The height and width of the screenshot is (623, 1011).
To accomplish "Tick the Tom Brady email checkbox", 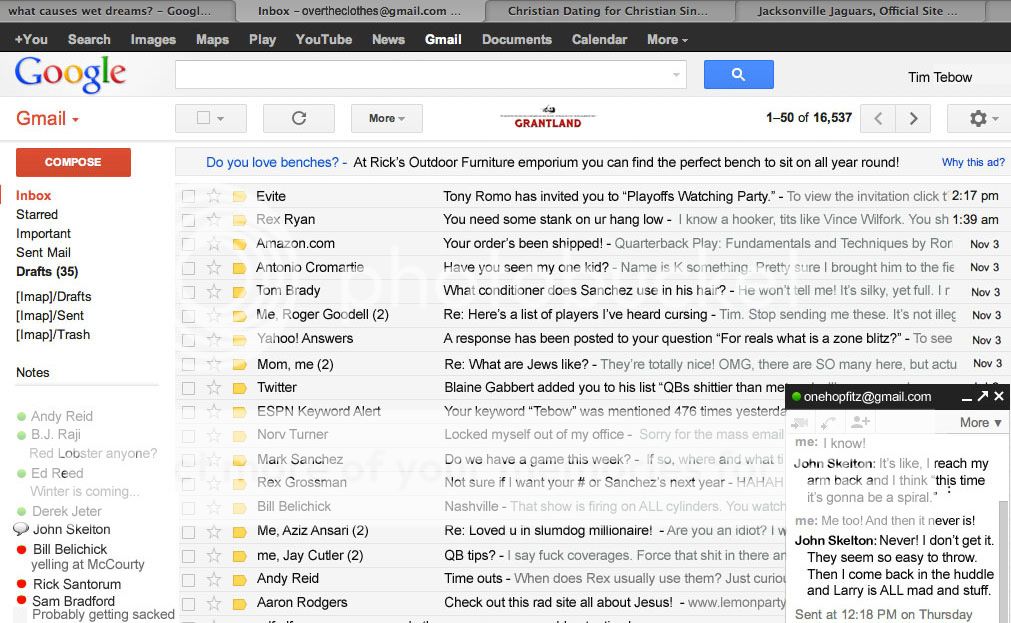I will pos(188,292).
